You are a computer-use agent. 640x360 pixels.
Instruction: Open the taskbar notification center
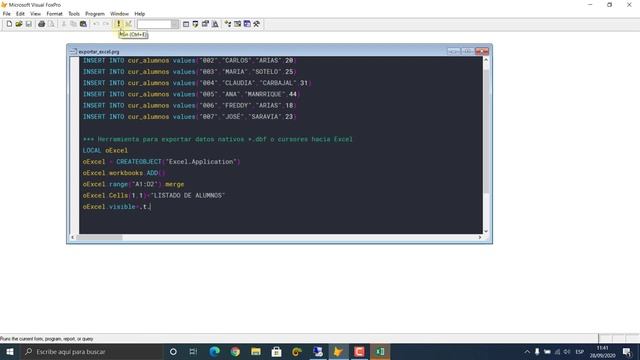pos(627,351)
